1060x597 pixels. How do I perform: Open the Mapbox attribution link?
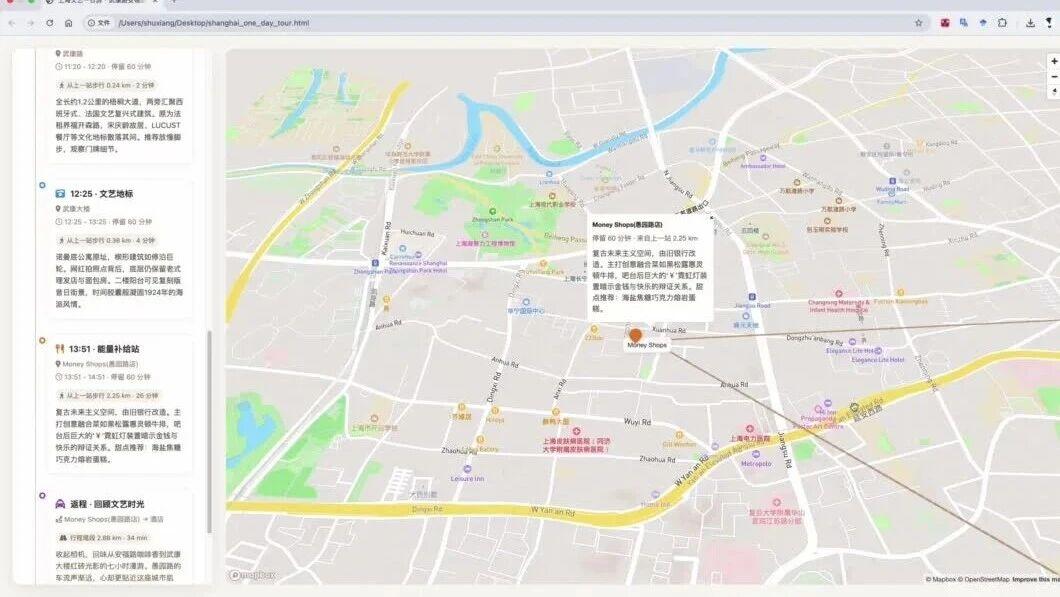tap(940, 579)
